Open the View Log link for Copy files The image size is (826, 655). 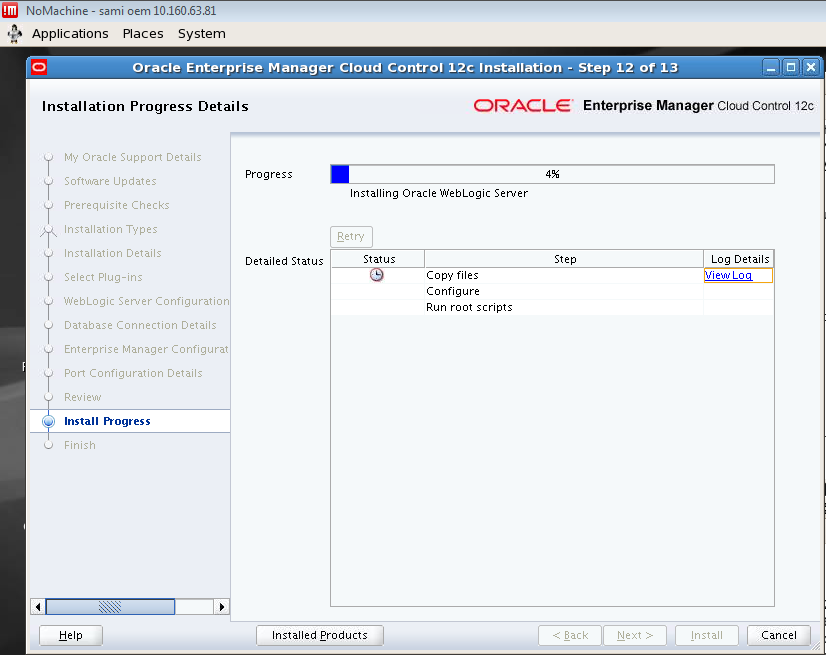729,275
